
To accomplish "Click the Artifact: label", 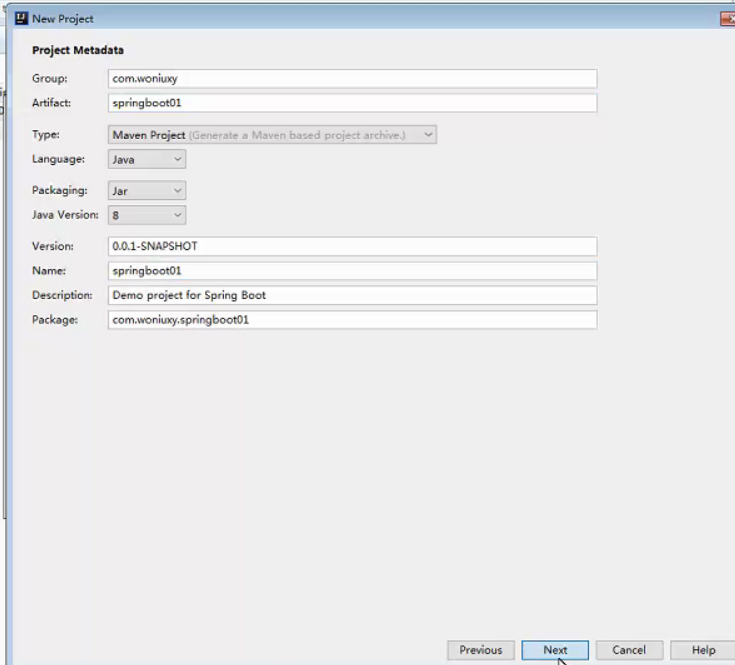I will click(52, 103).
